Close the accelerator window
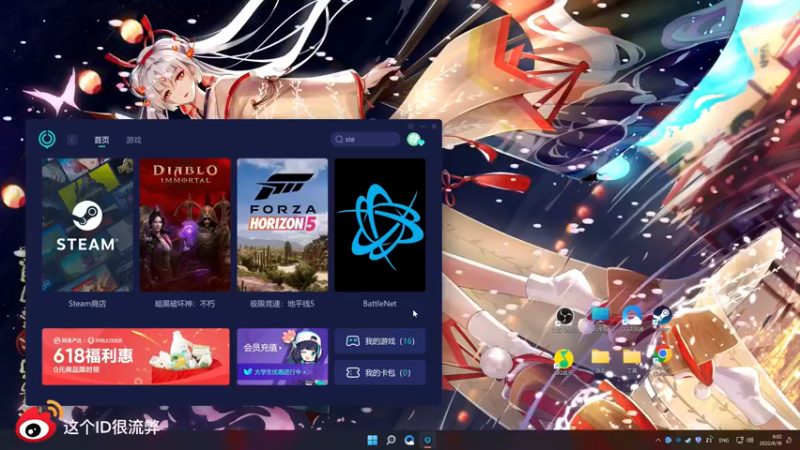Viewport: 800px width, 450px height. (434, 126)
